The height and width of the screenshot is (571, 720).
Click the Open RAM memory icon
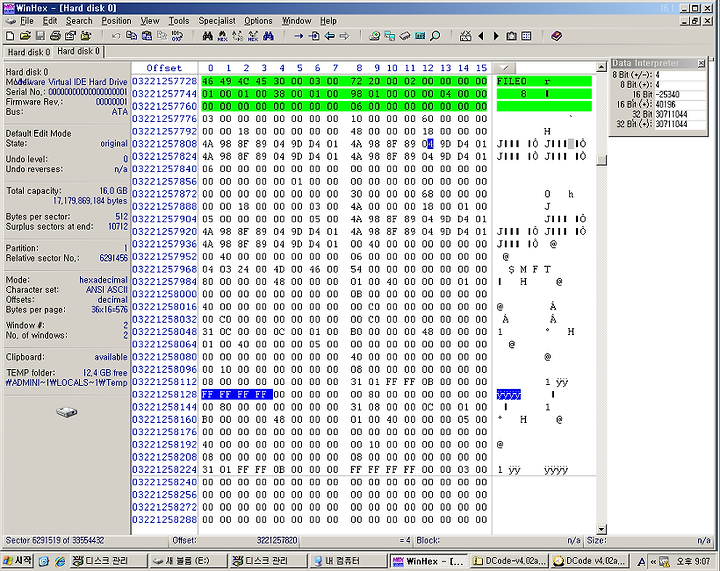[405, 36]
